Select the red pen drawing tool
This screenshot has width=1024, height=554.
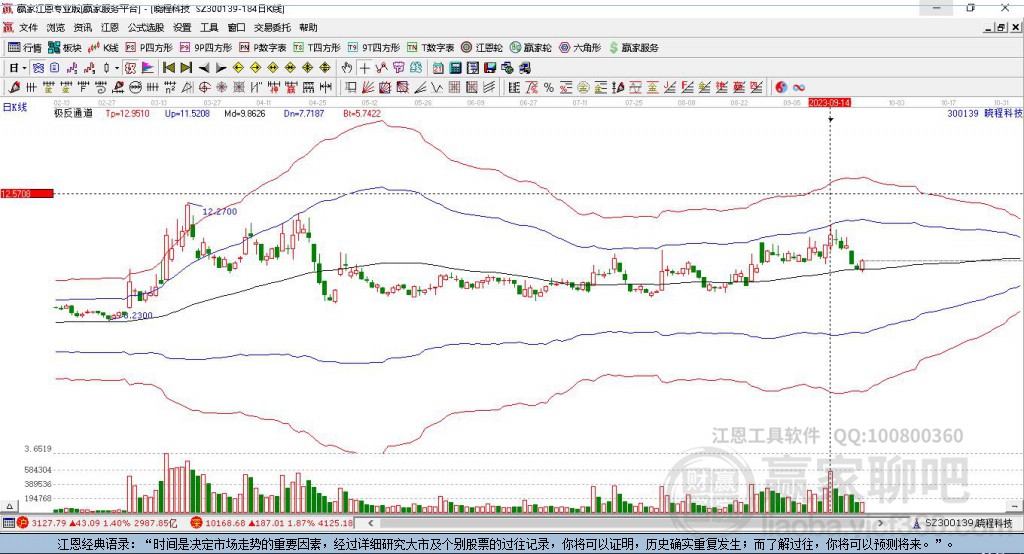[x=14, y=88]
